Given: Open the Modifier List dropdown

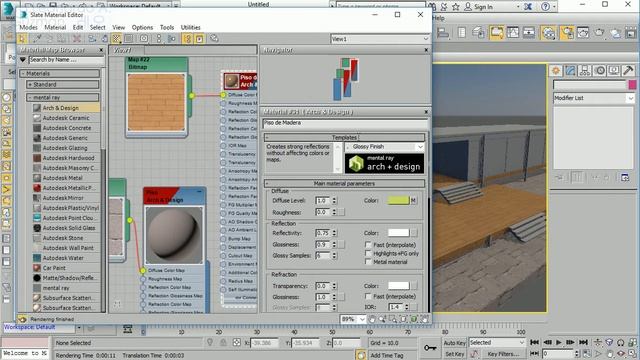Looking at the screenshot, I should click(x=594, y=98).
